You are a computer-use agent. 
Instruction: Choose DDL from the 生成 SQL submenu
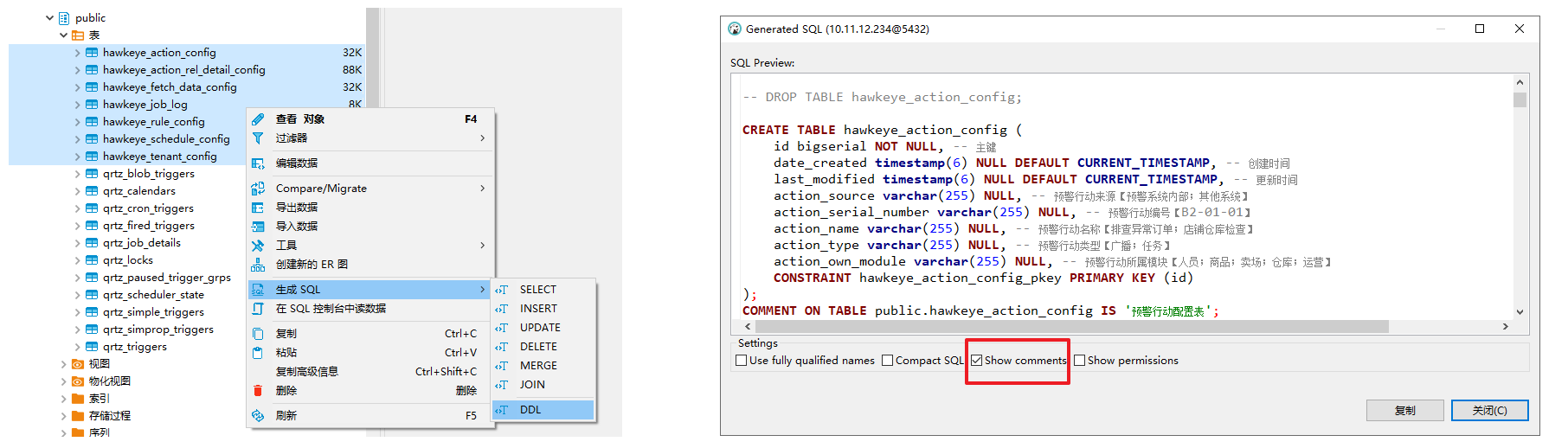[x=530, y=410]
